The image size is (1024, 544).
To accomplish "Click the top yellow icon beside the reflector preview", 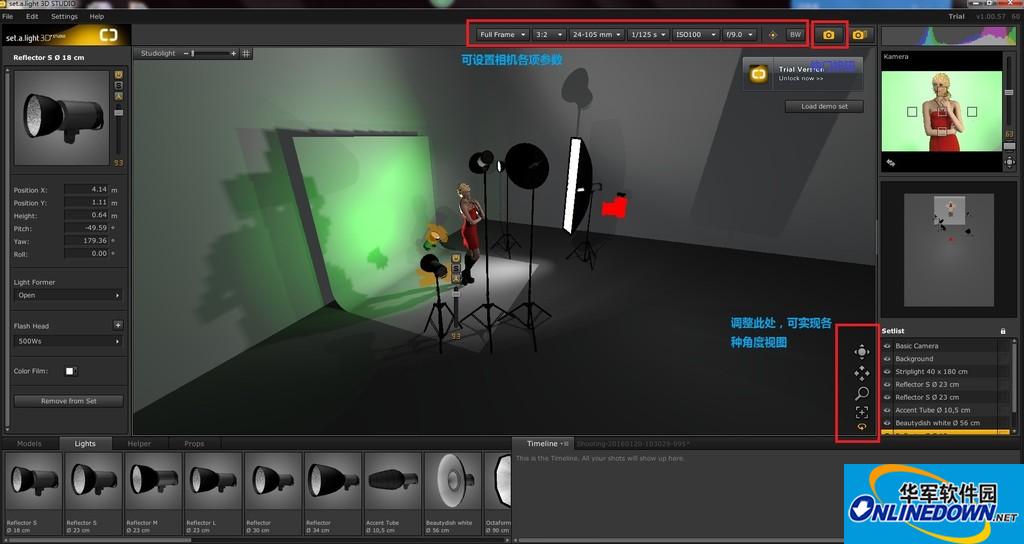I will tap(118, 75).
